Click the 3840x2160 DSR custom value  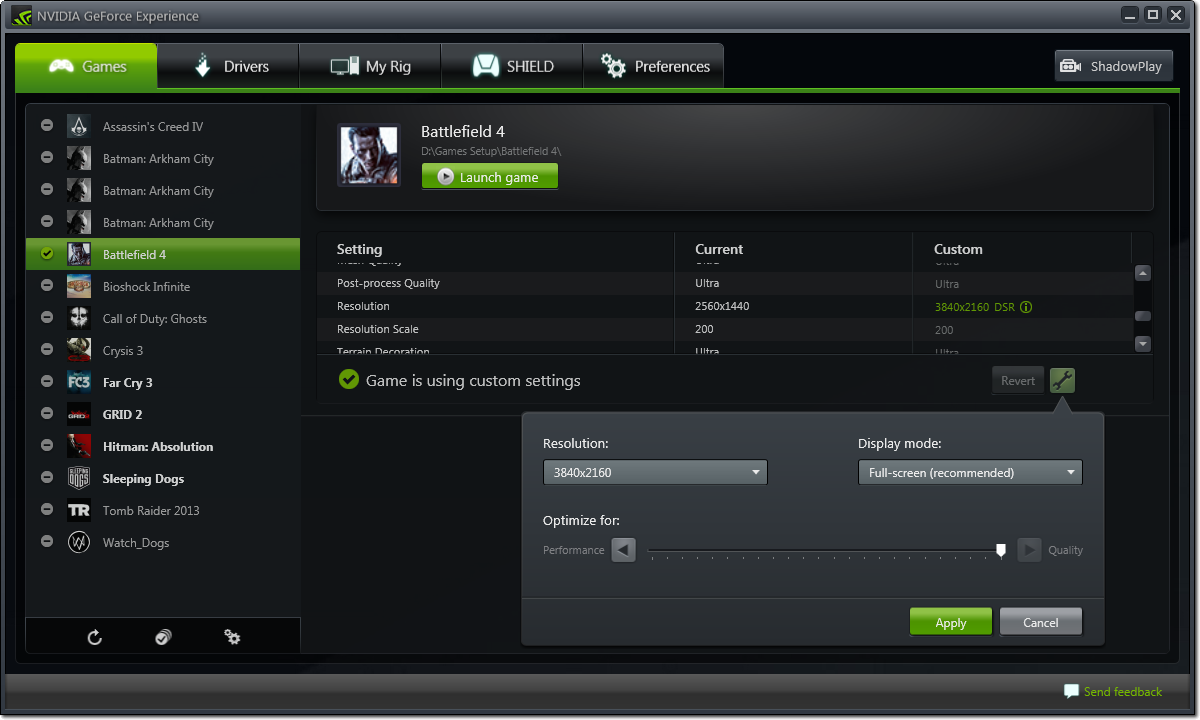974,307
